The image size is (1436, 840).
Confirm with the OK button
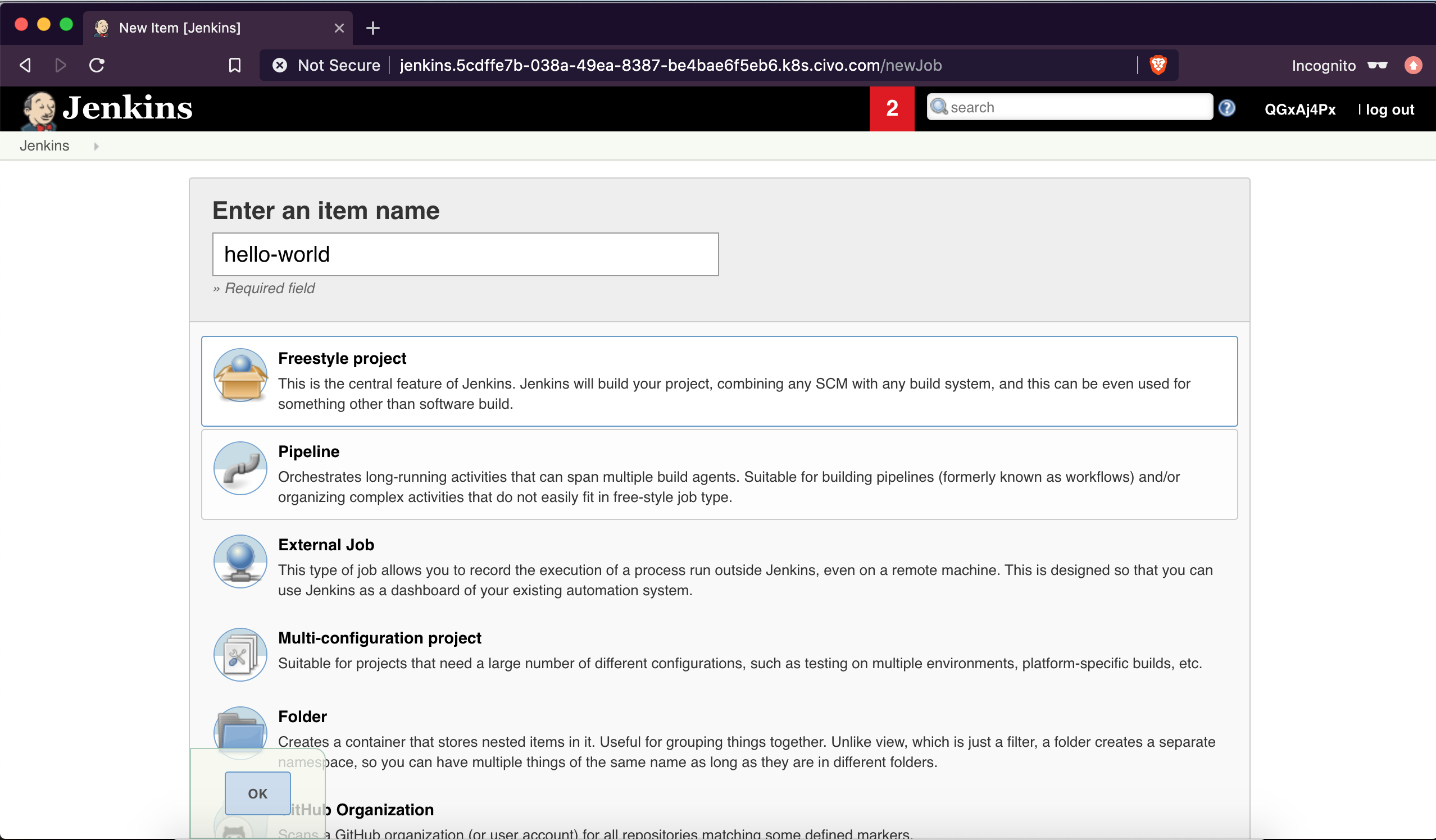[x=257, y=793]
